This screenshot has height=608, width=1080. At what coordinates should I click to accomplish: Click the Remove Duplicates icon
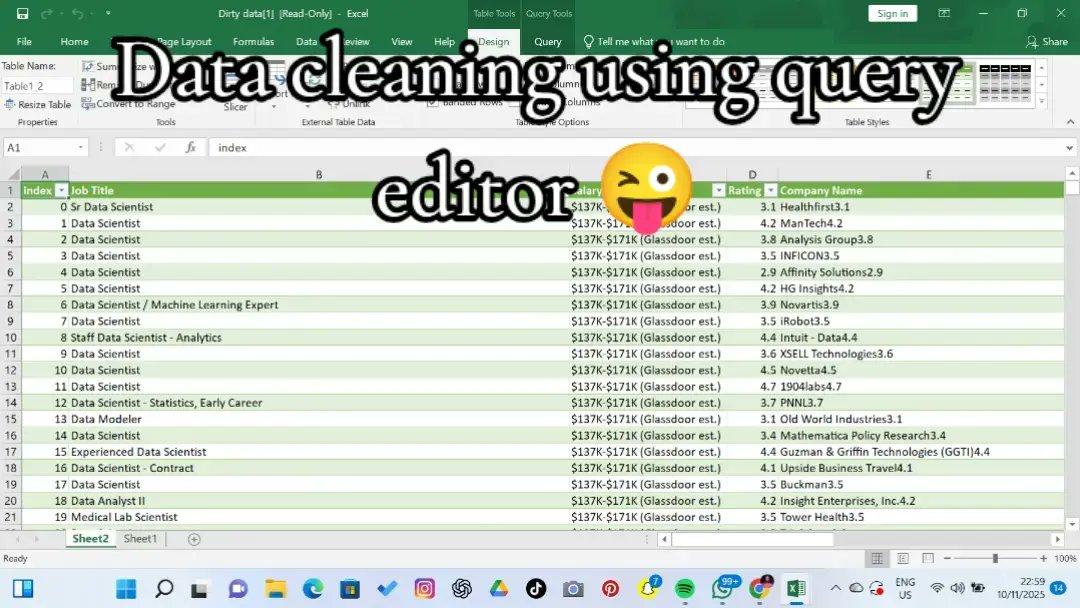pyautogui.click(x=87, y=85)
